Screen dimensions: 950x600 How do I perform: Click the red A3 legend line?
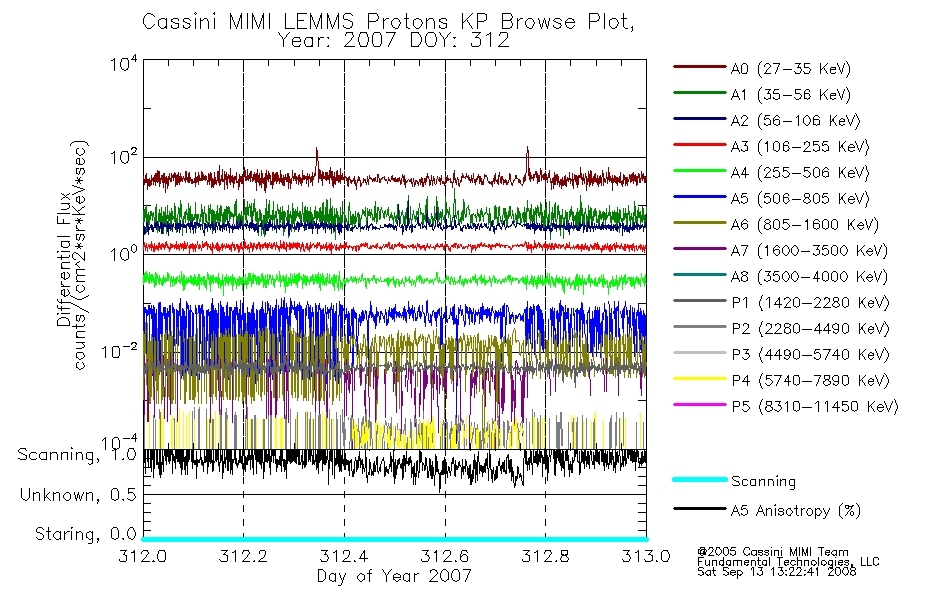click(699, 145)
